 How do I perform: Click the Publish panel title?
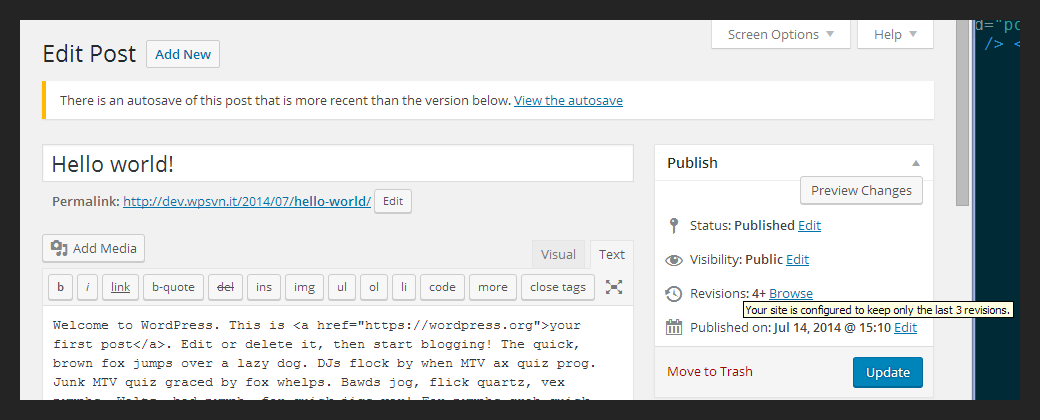pyautogui.click(x=692, y=163)
